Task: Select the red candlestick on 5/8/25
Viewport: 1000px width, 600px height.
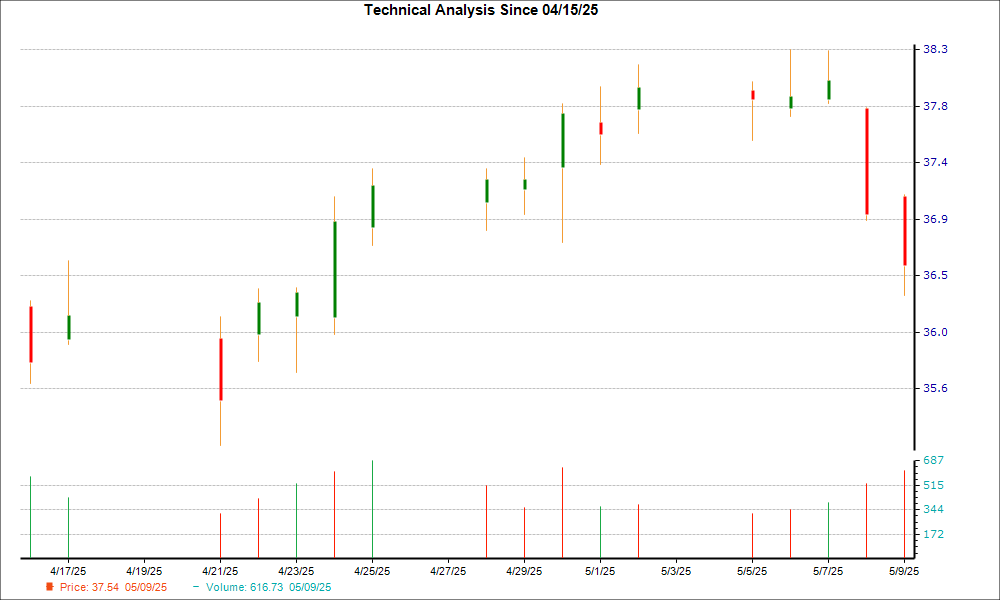Action: tap(865, 160)
